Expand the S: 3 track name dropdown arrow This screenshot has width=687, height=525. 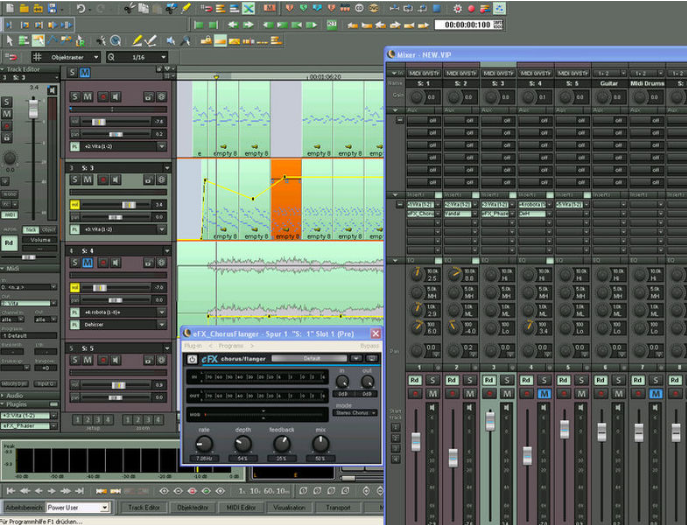pos(167,168)
